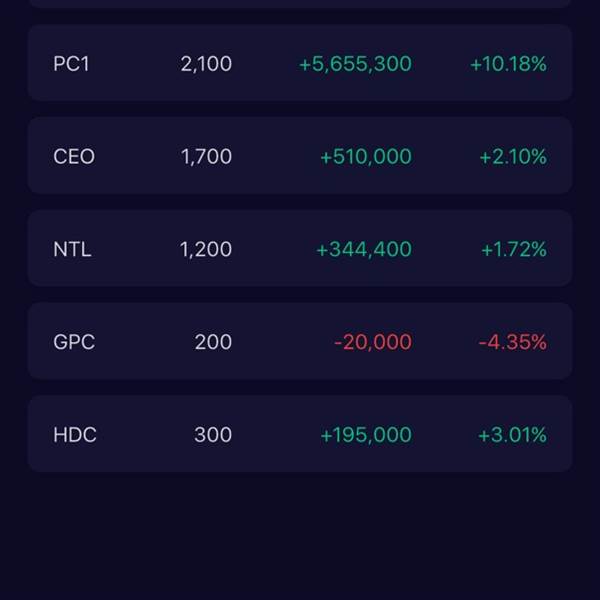The width and height of the screenshot is (600, 600).
Task: Select the NTL ticker label
Action: [72, 249]
